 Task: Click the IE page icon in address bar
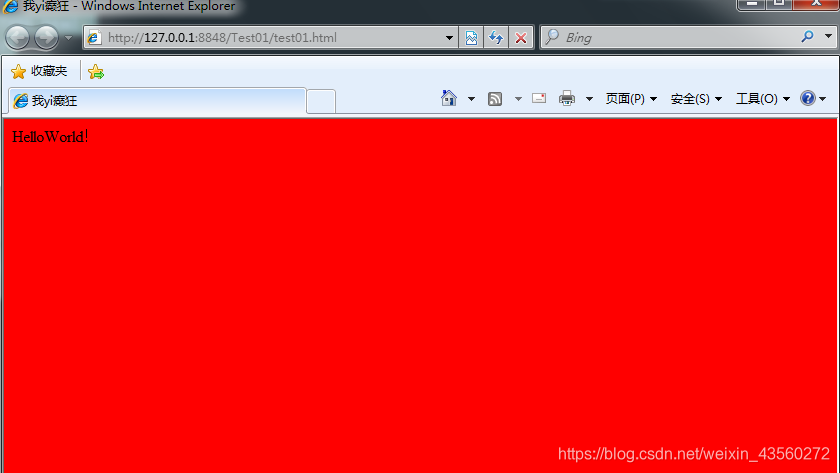(x=94, y=37)
